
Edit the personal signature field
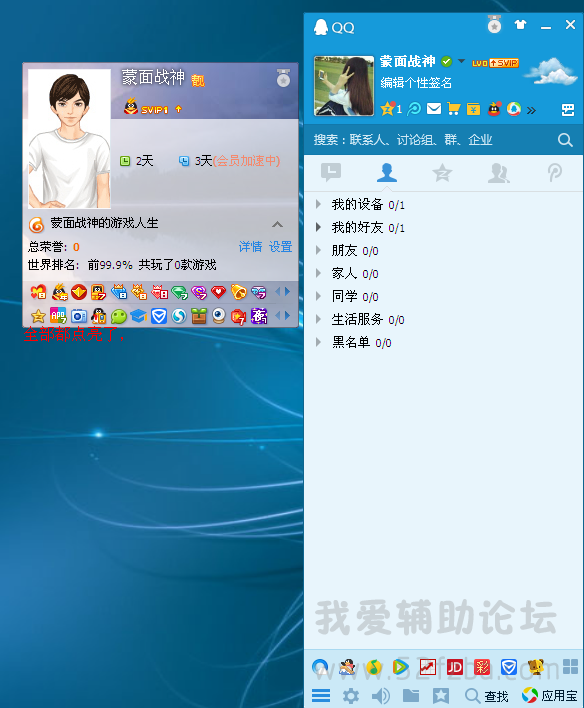click(x=416, y=83)
